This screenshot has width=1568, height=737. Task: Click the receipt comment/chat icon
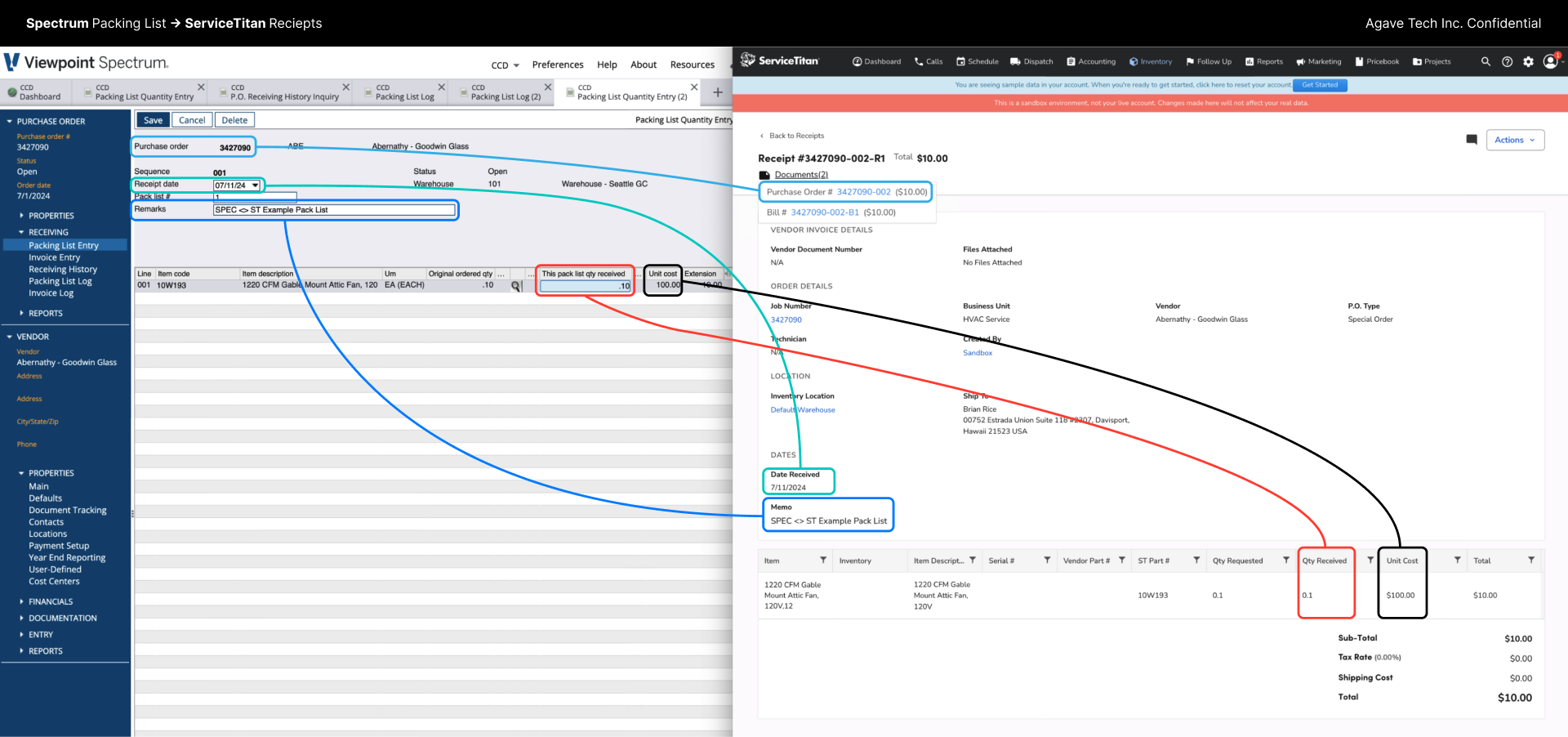pos(1472,140)
